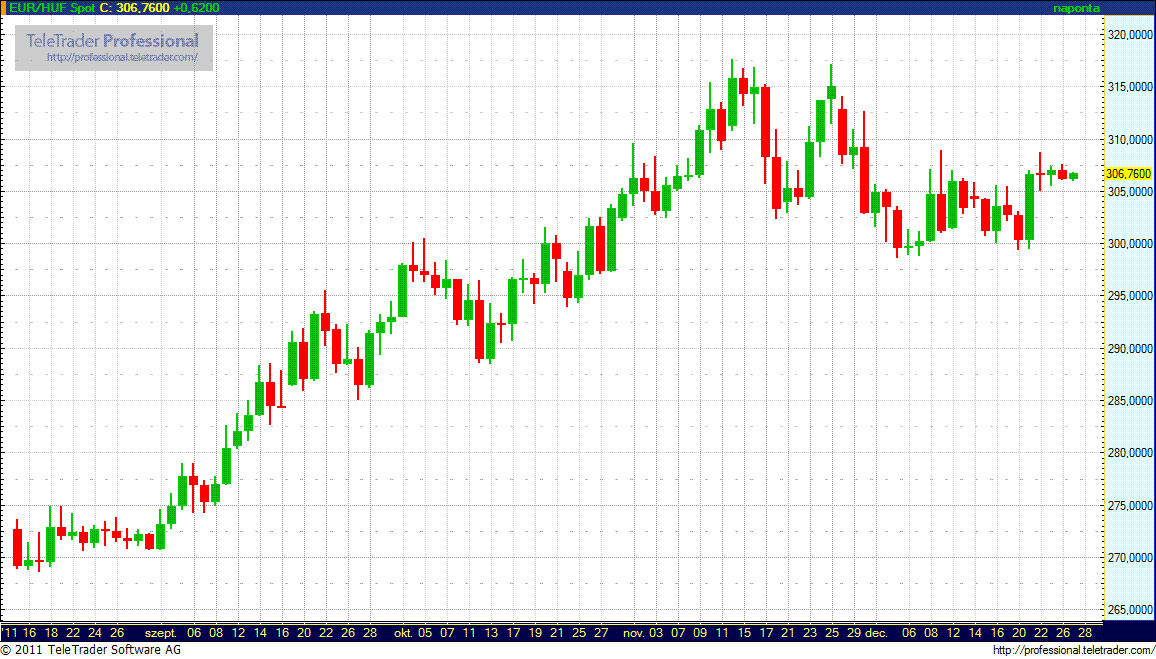The height and width of the screenshot is (659, 1156).
Task: Click the okt. month label on date axis
Action: tap(404, 633)
